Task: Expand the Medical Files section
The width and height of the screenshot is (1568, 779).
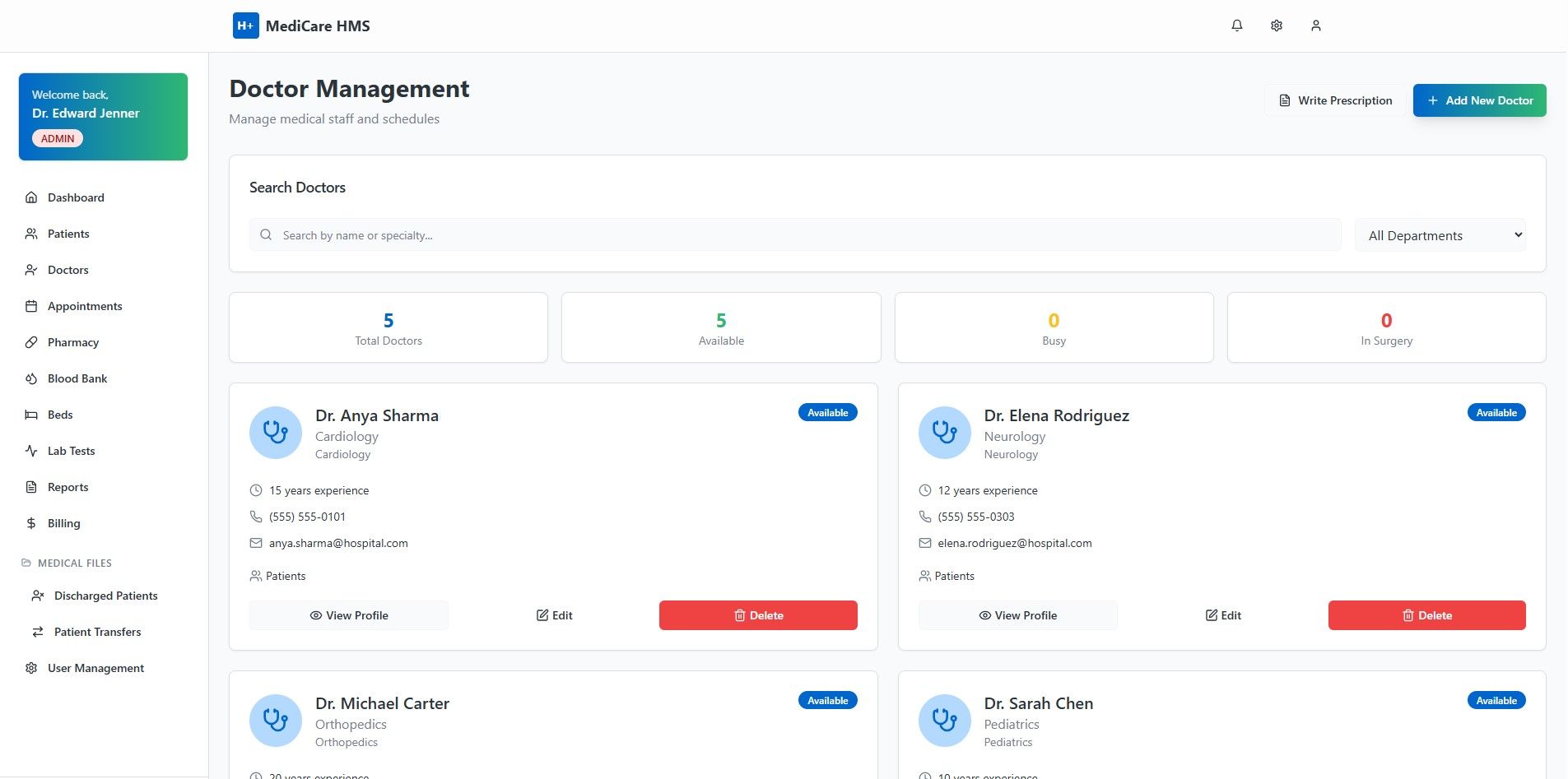Action: pos(74,563)
